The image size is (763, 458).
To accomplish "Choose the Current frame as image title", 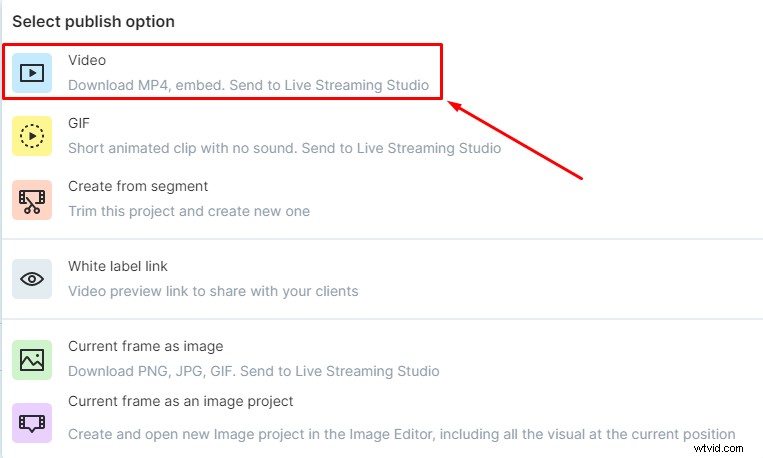I will pos(145,346).
